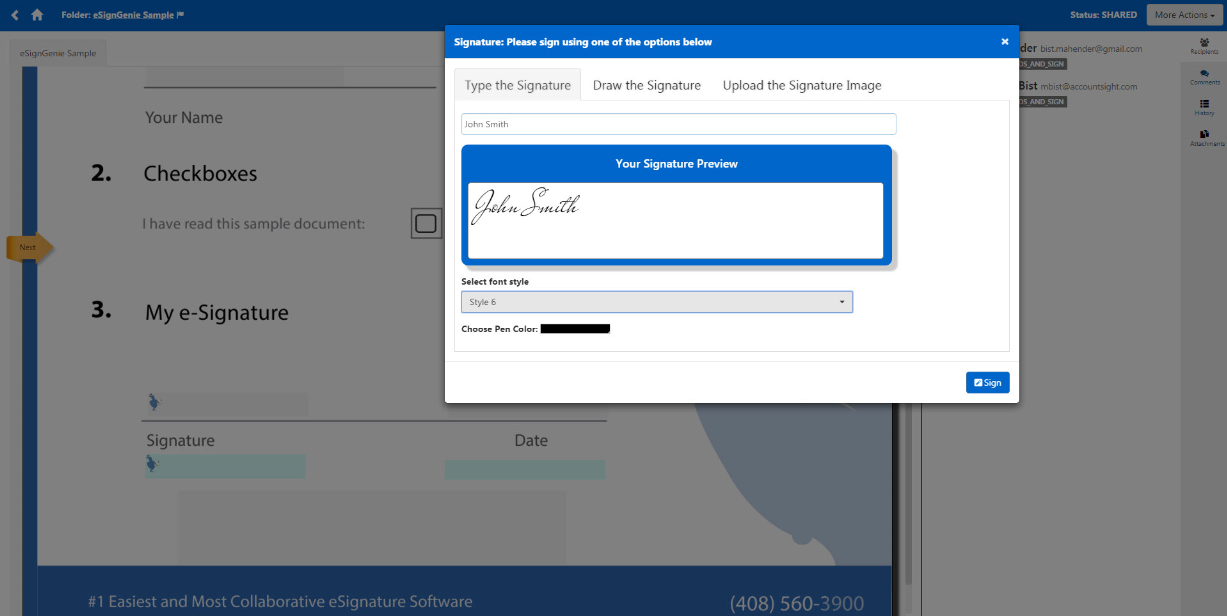Click the black pen color swatch

point(574,328)
